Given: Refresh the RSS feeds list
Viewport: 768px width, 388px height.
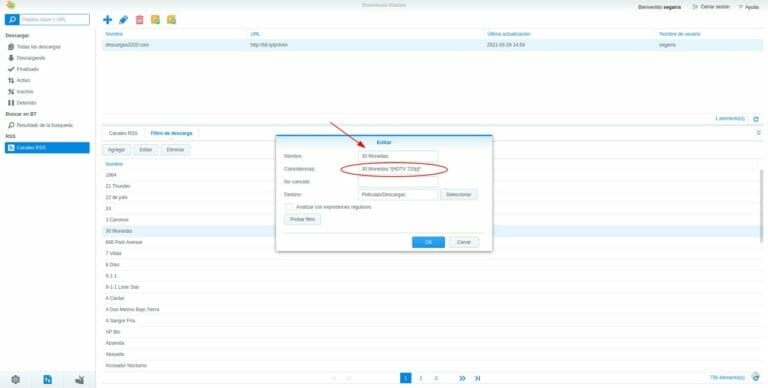Looking at the screenshot, I should pyautogui.click(x=756, y=119).
